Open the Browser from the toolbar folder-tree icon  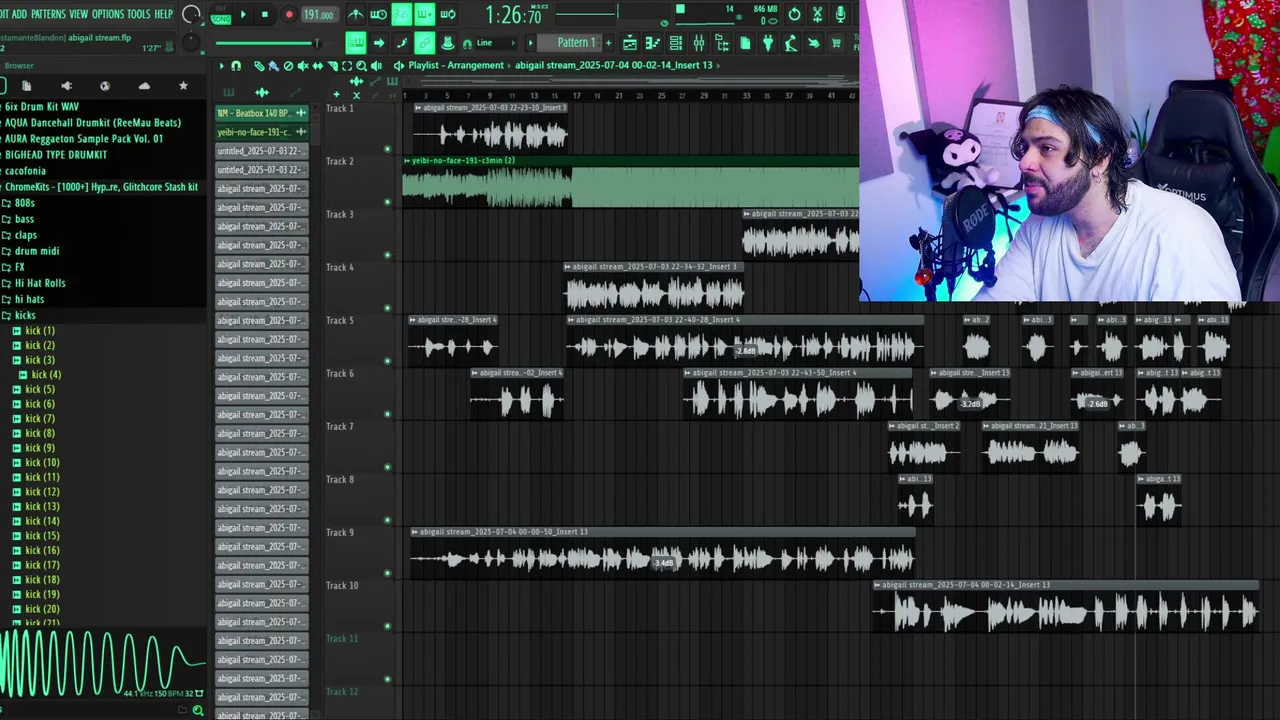point(722,42)
